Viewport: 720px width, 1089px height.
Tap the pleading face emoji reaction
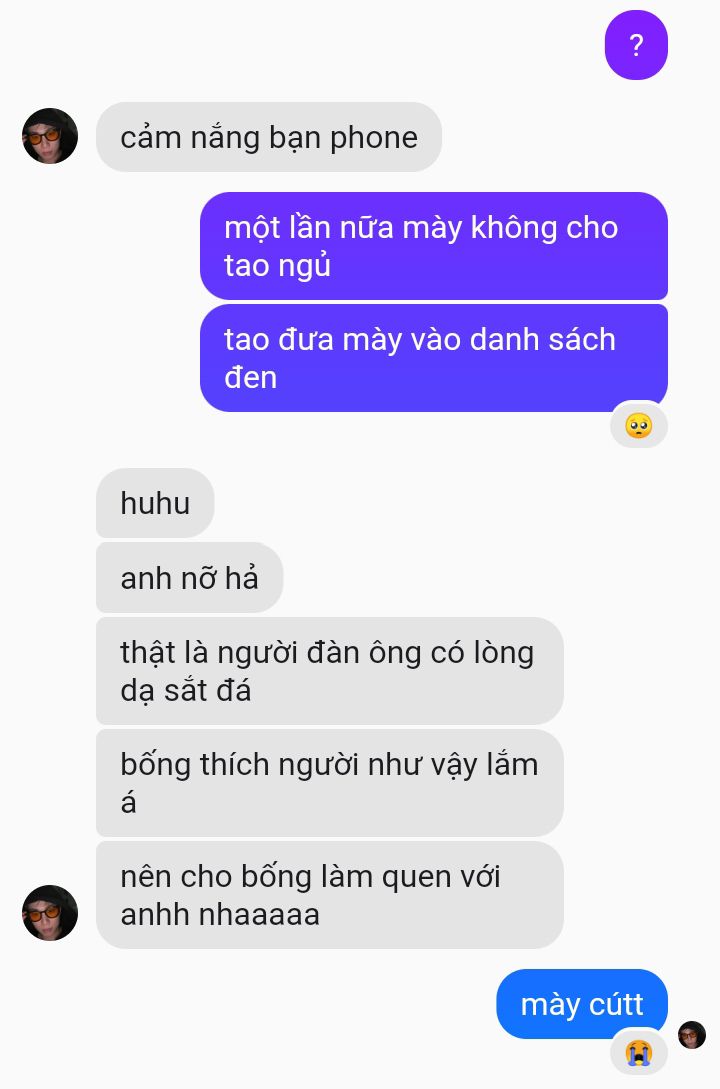639,425
